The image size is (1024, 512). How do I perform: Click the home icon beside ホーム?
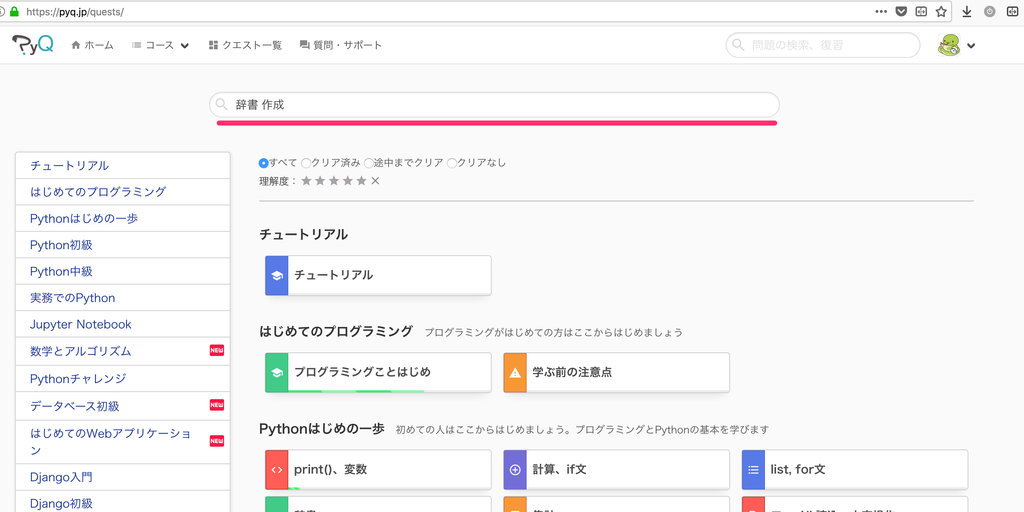click(x=76, y=45)
